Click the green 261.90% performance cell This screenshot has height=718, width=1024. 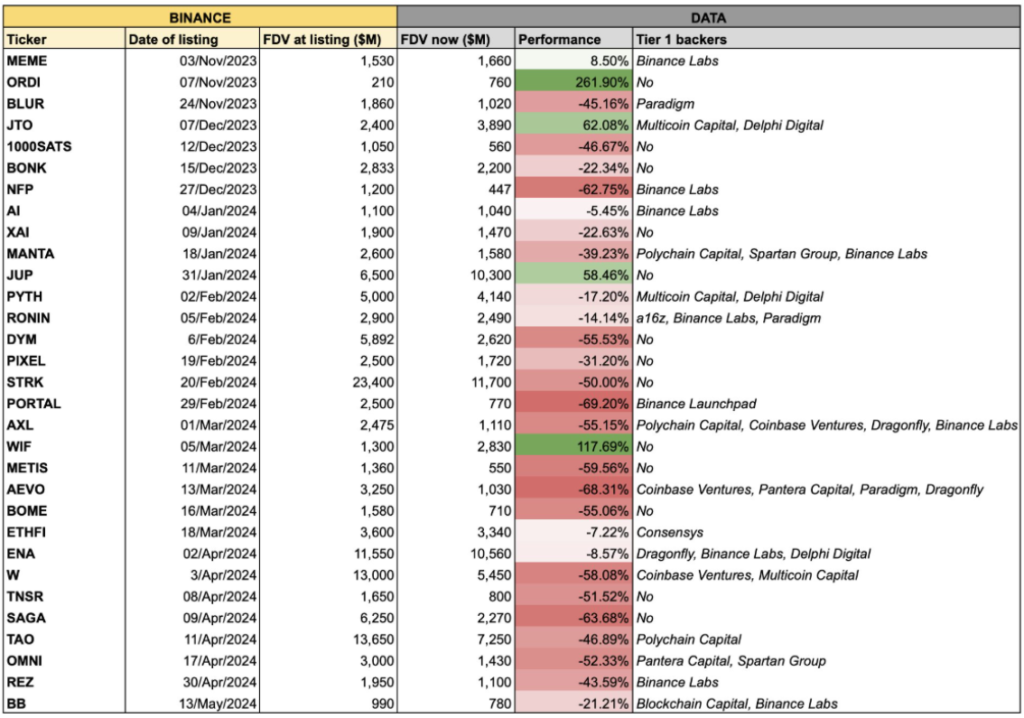pos(573,82)
